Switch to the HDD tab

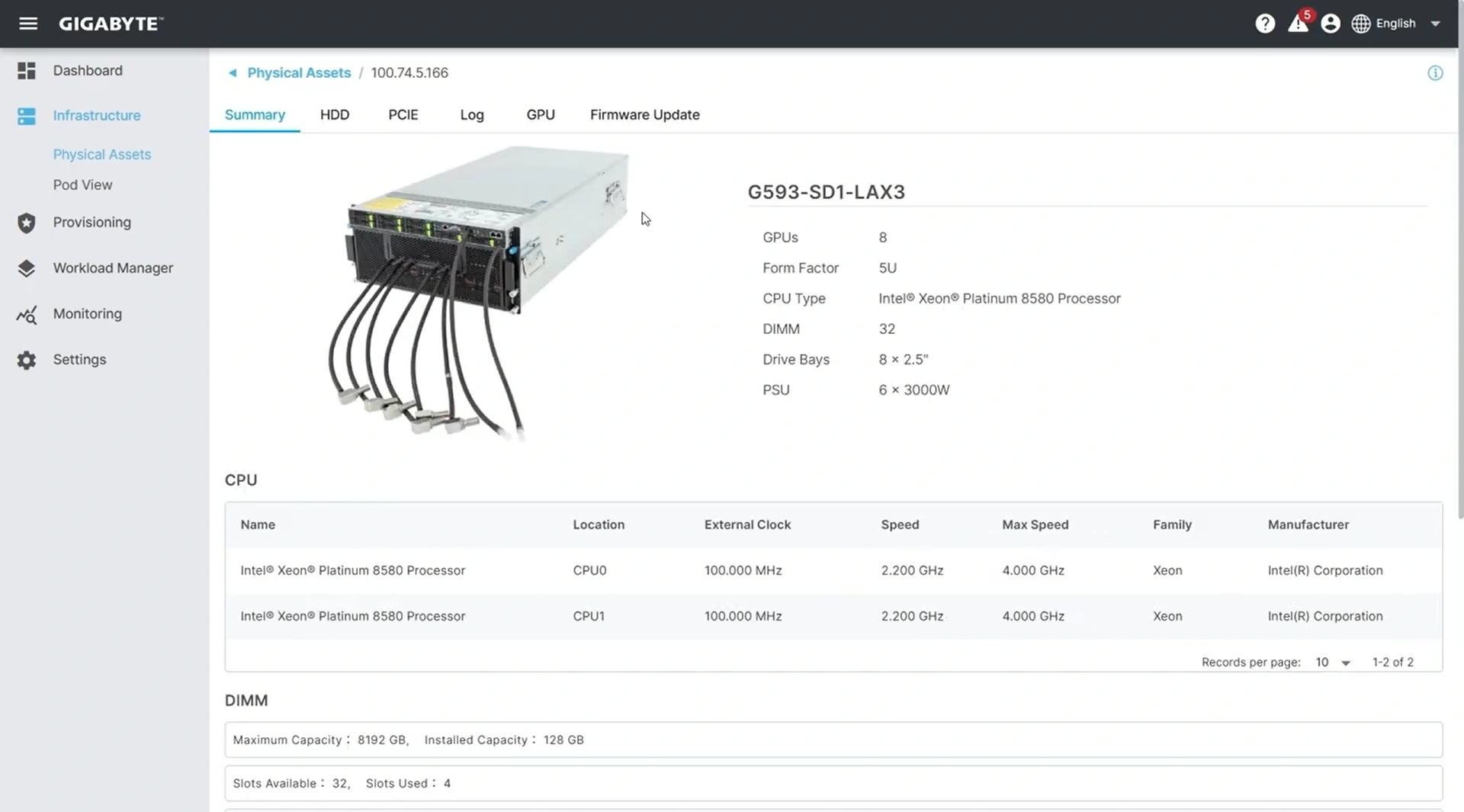[335, 115]
